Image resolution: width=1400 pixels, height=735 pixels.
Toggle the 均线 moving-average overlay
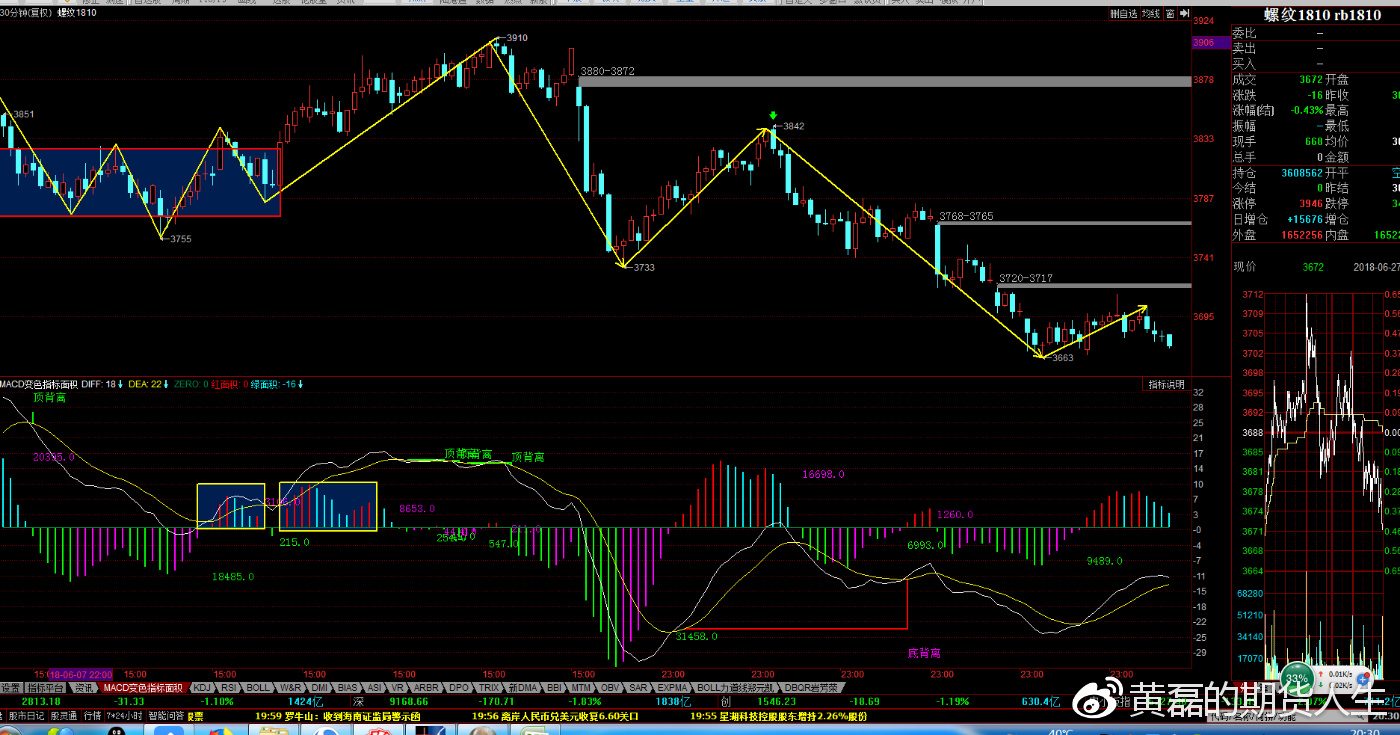coord(1152,13)
